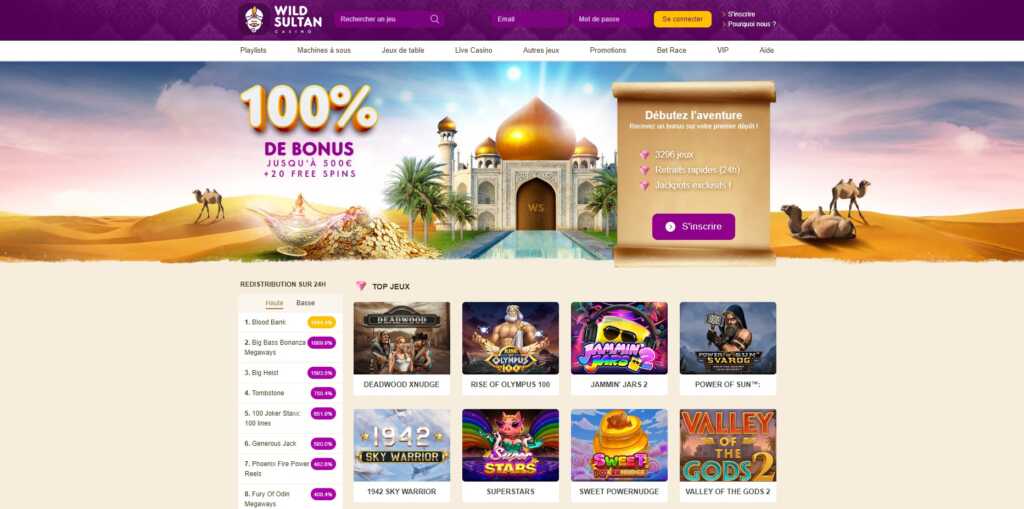
Task: Go to the Promotions menu page
Action: (x=607, y=50)
